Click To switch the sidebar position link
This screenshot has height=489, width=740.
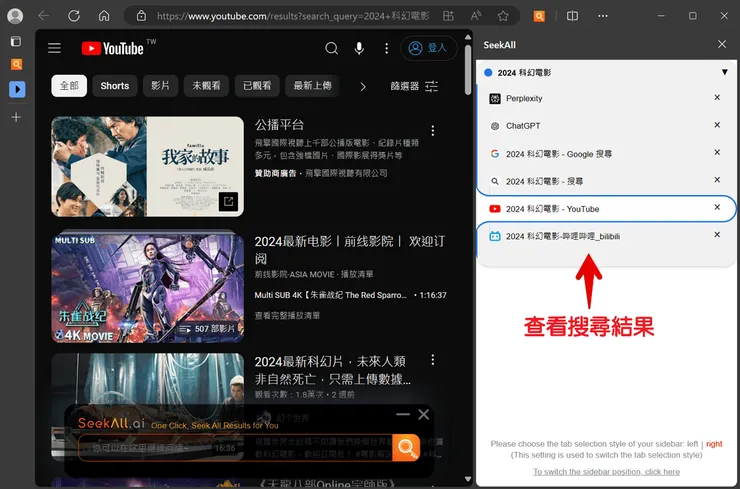606,472
